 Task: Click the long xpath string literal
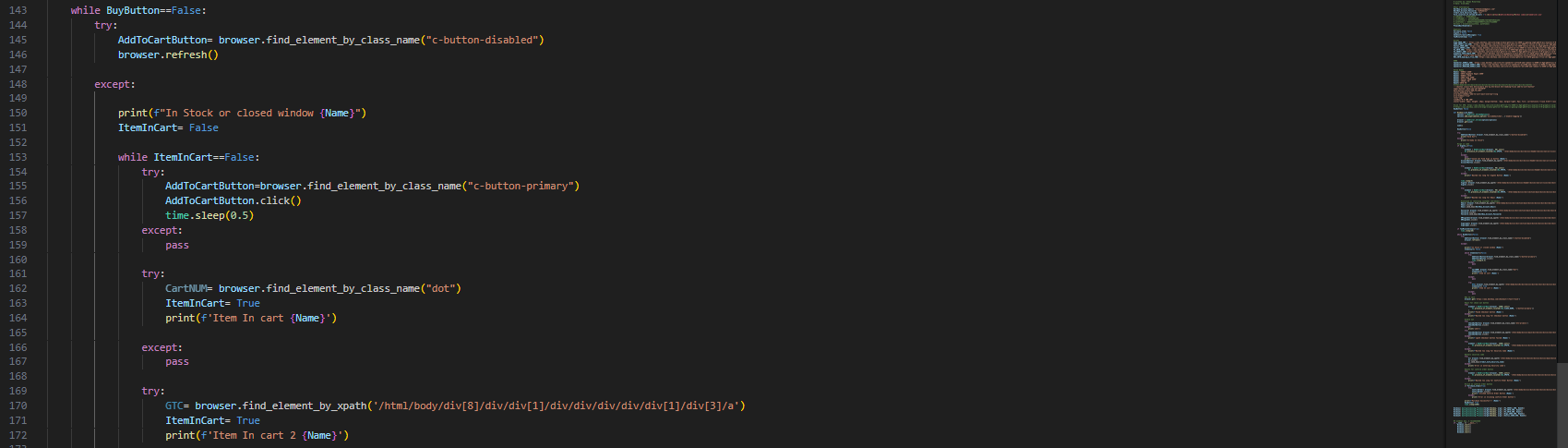(557, 406)
